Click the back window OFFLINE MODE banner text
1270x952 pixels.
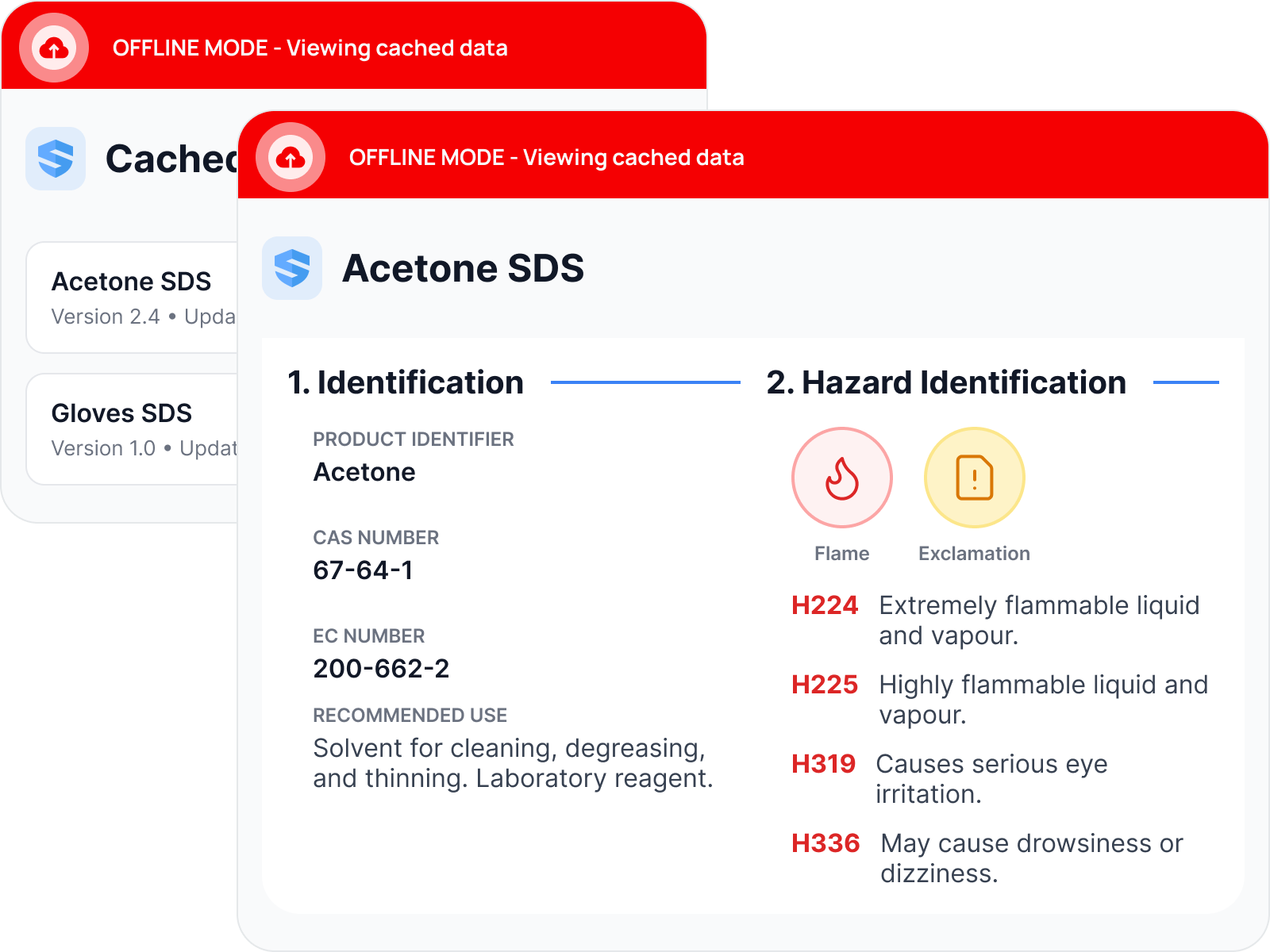pos(310,48)
